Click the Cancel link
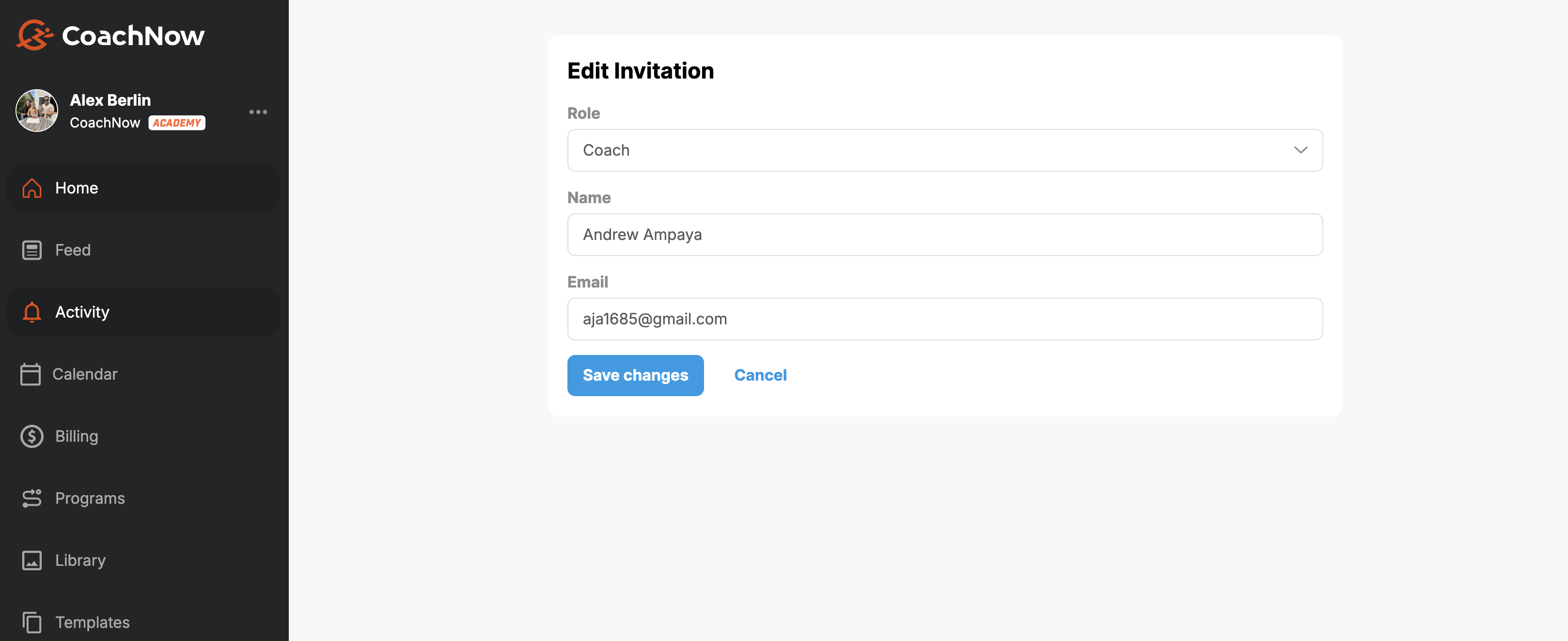The image size is (1568, 641). tap(760, 375)
